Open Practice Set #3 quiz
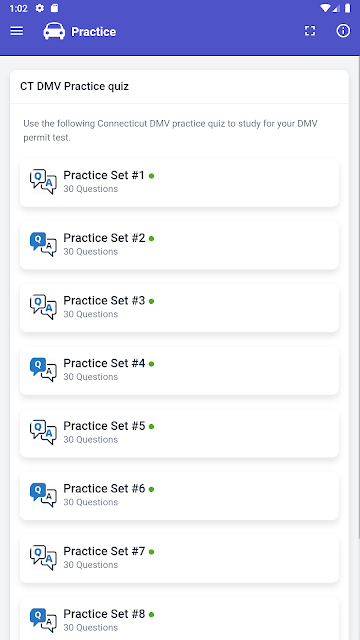The height and width of the screenshot is (640, 360). [x=179, y=308]
